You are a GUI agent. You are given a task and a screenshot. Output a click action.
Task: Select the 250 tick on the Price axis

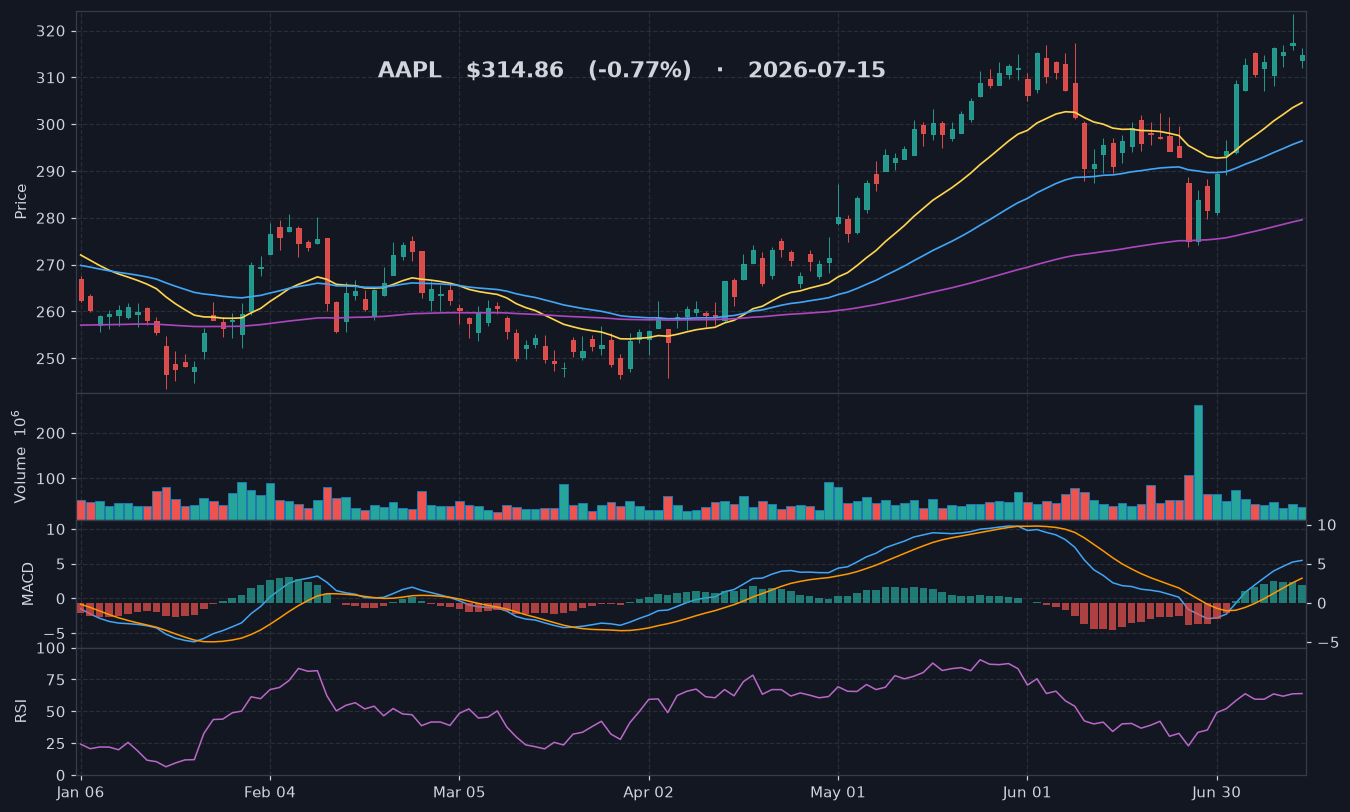53,359
